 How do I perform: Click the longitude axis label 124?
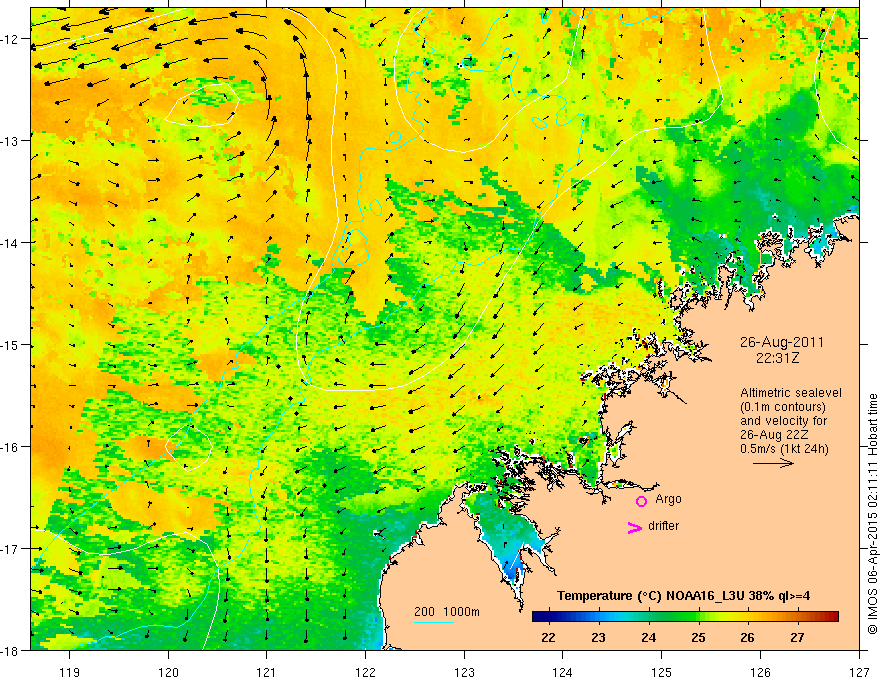pyautogui.click(x=563, y=672)
